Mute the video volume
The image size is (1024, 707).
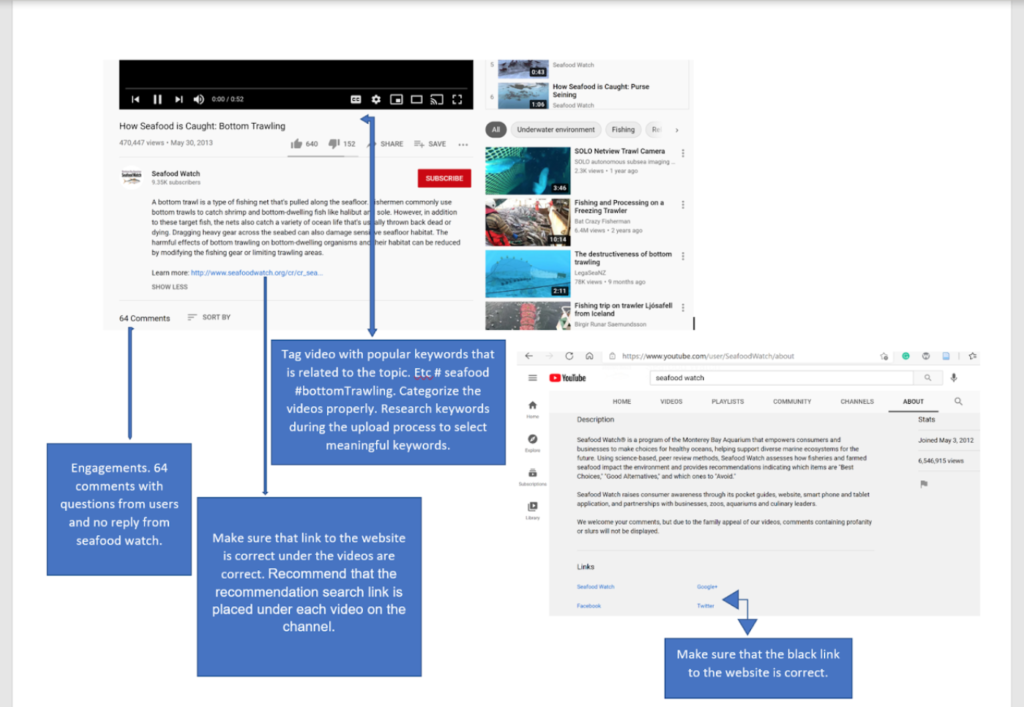(199, 99)
